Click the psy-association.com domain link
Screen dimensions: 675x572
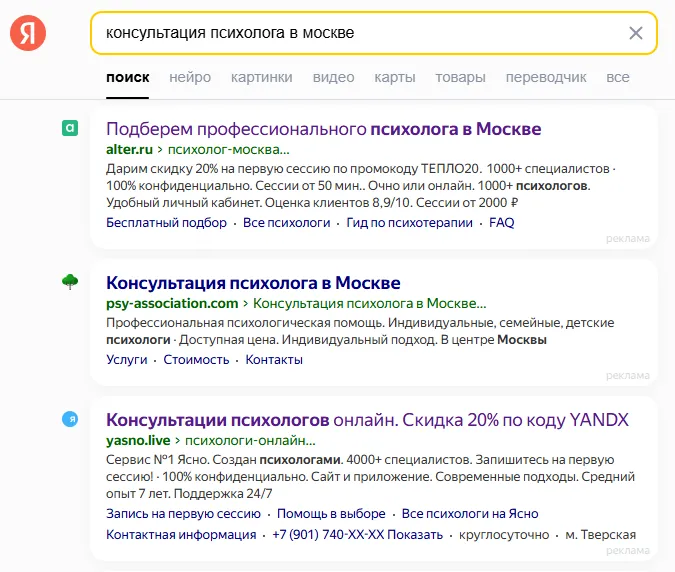172,303
